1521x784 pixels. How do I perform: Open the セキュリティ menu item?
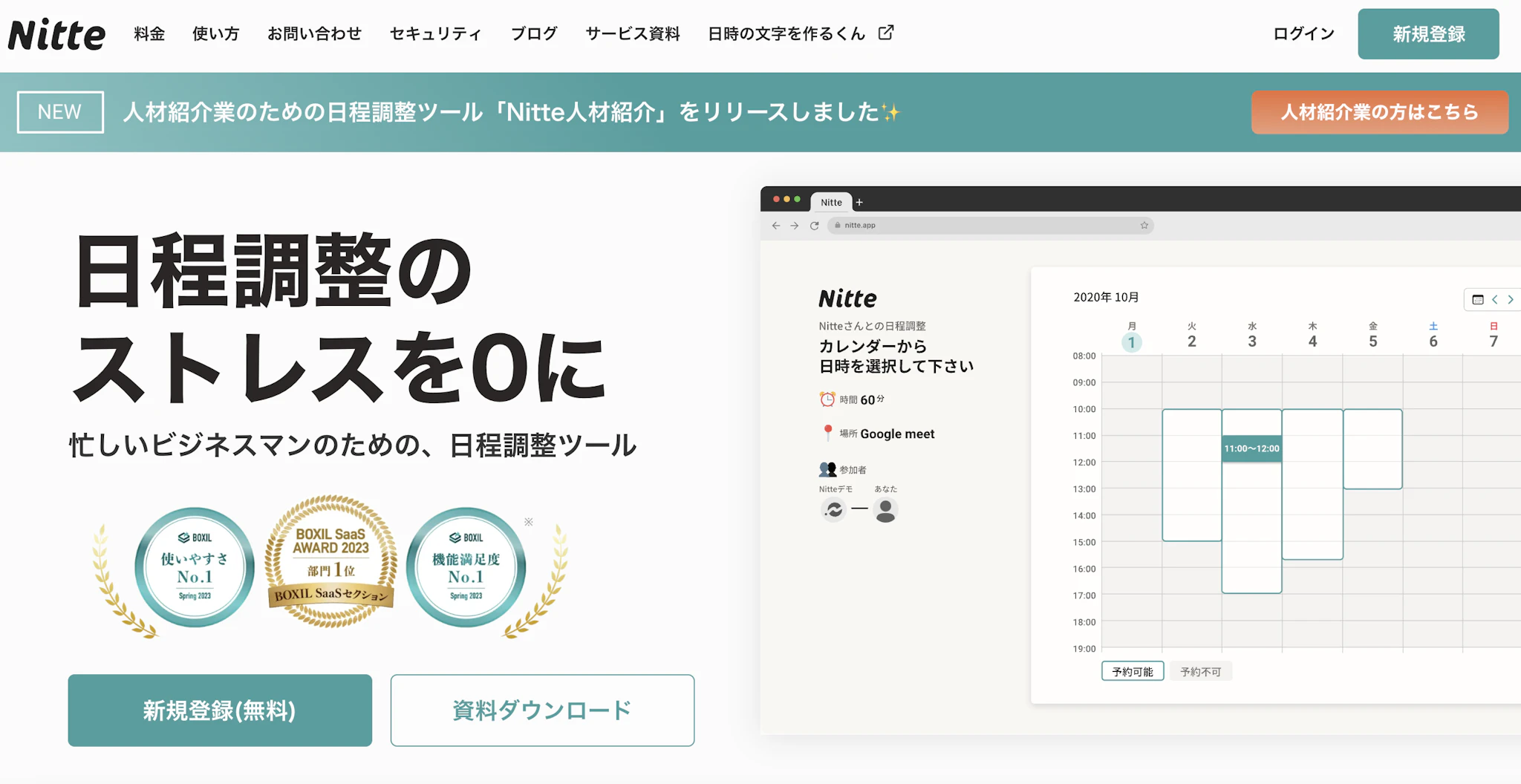click(x=436, y=34)
